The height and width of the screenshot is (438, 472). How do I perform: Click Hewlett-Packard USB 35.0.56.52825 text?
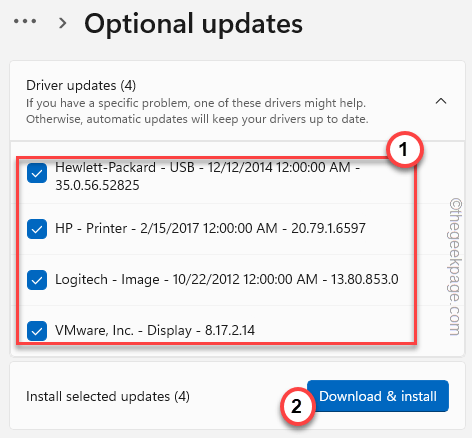click(207, 176)
